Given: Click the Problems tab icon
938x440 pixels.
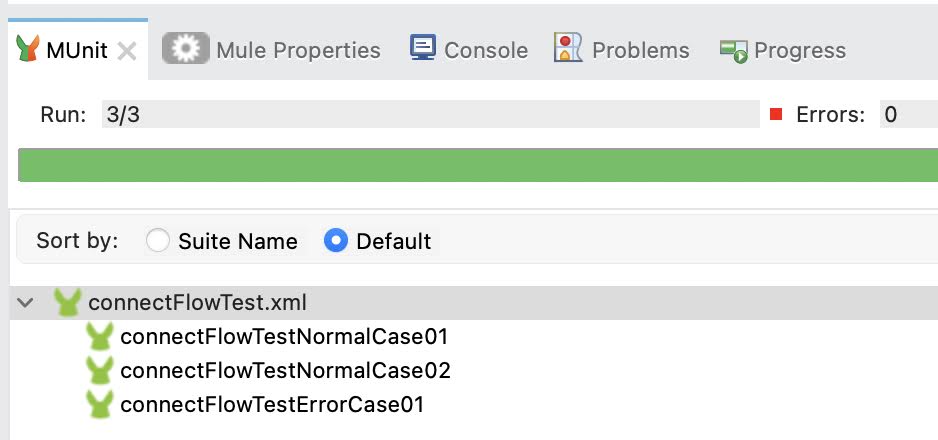Looking at the screenshot, I should pos(568,48).
